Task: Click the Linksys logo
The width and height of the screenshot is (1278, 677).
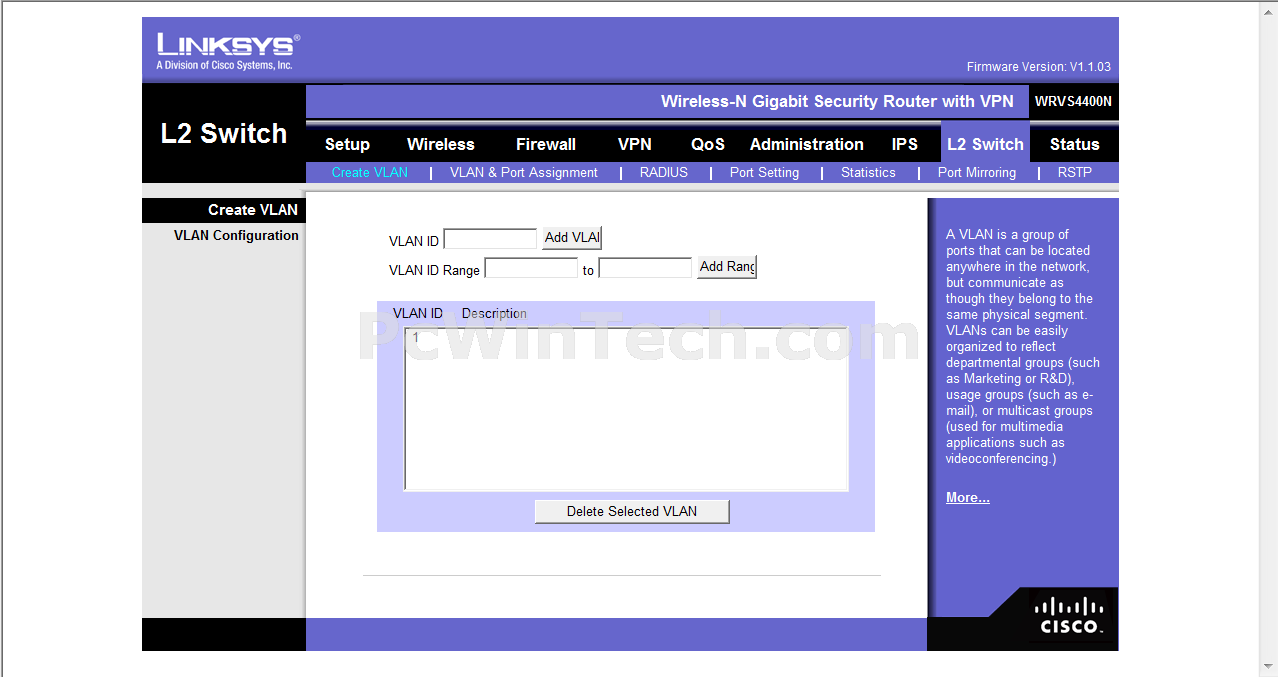Action: tap(228, 51)
